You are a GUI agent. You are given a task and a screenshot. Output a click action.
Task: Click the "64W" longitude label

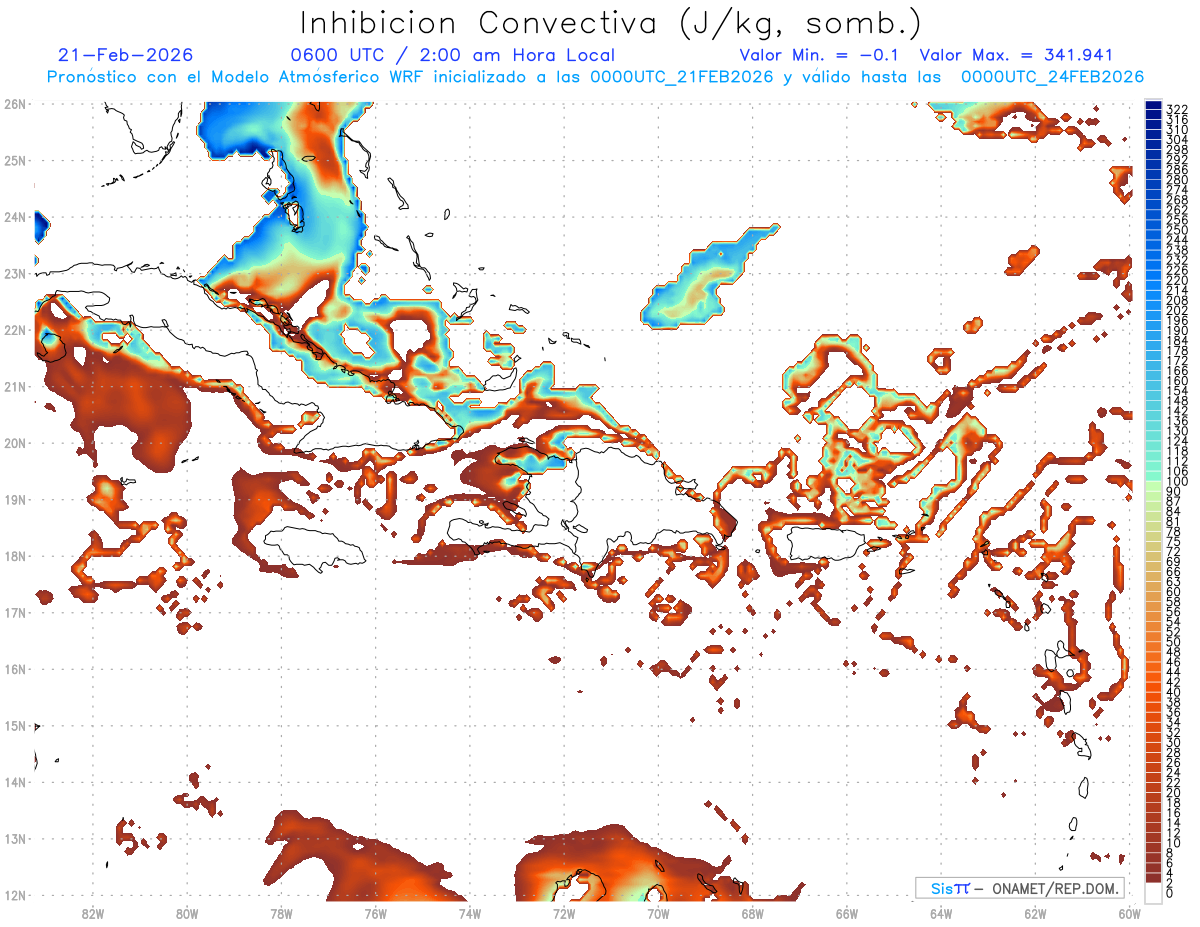[x=940, y=914]
